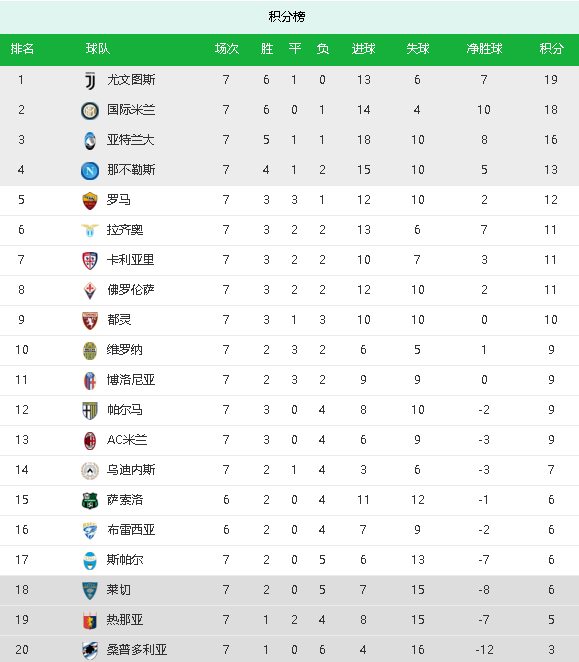Select the 净胜球 column header
The width and height of the screenshot is (579, 662).
[x=484, y=49]
